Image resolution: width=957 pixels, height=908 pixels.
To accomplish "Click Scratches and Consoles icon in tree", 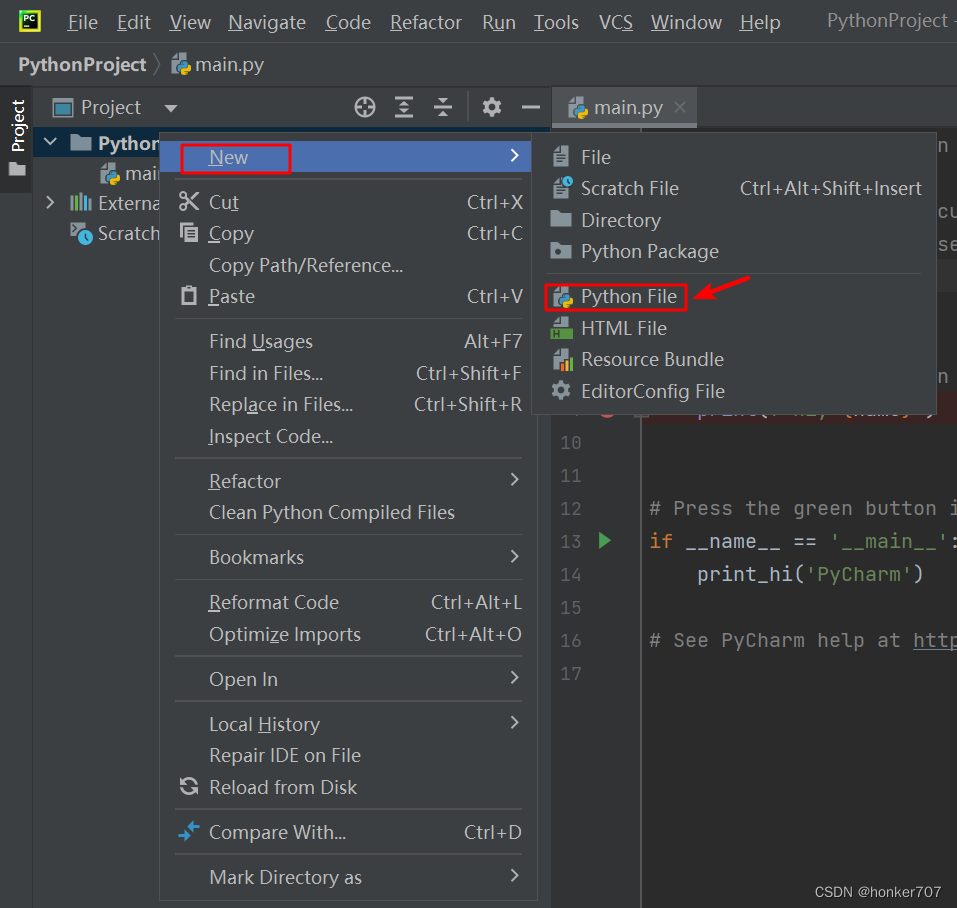I will tap(81, 233).
